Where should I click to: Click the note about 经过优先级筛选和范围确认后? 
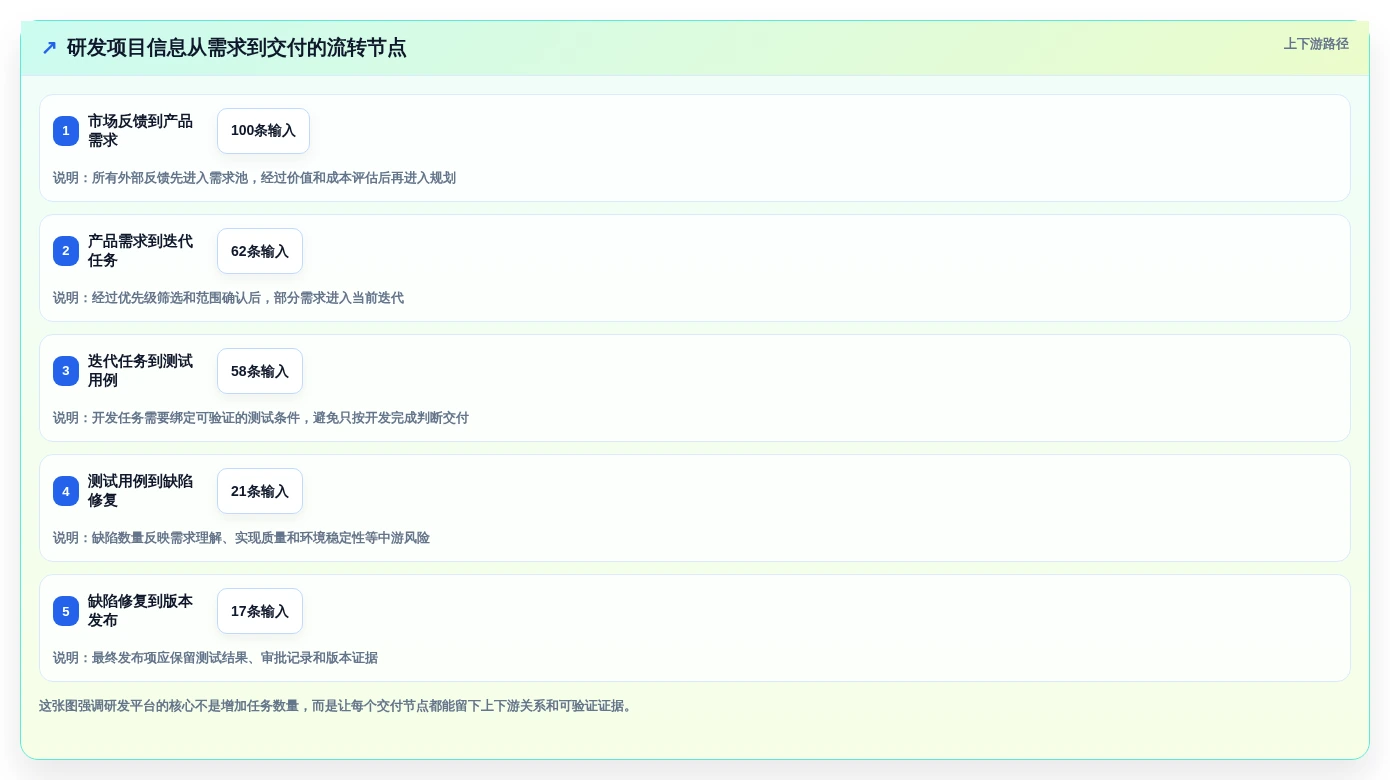click(x=228, y=298)
